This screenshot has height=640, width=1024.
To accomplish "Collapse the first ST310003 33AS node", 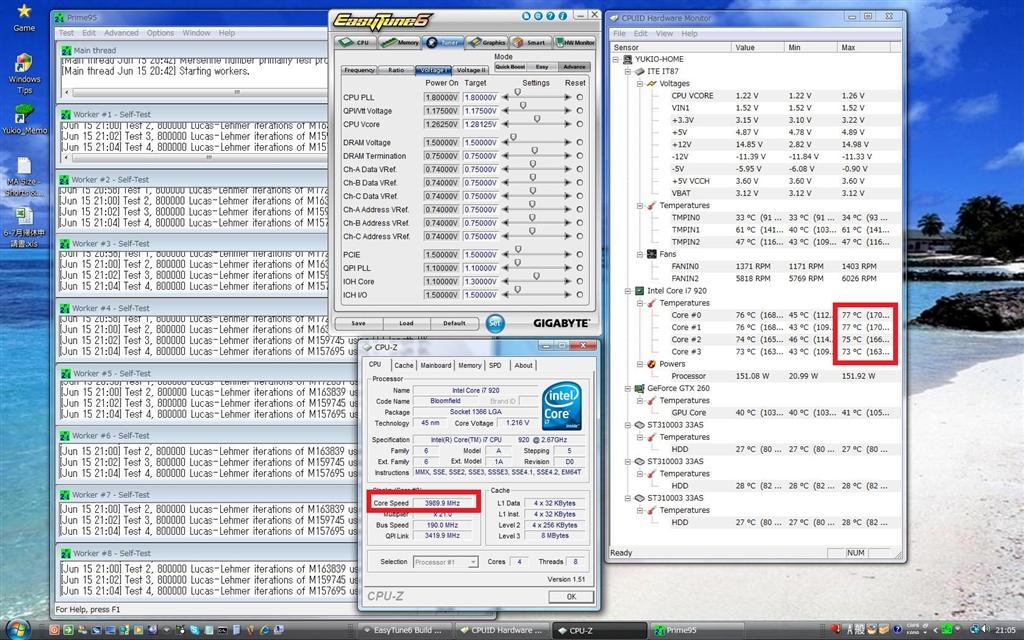I will click(x=628, y=424).
